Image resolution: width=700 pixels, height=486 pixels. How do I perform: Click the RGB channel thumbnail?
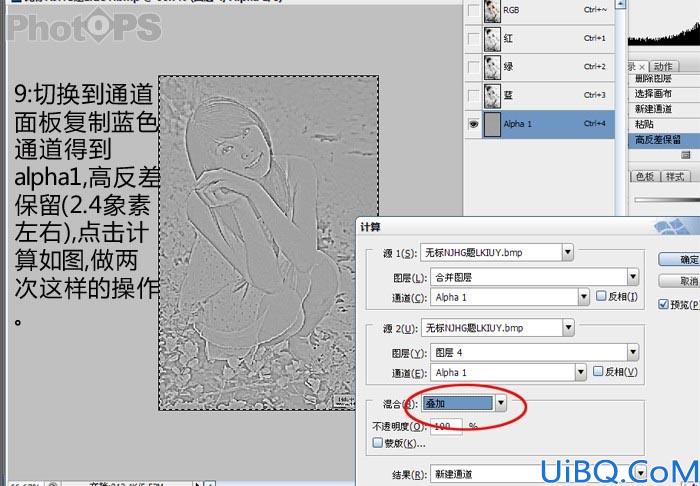492,11
